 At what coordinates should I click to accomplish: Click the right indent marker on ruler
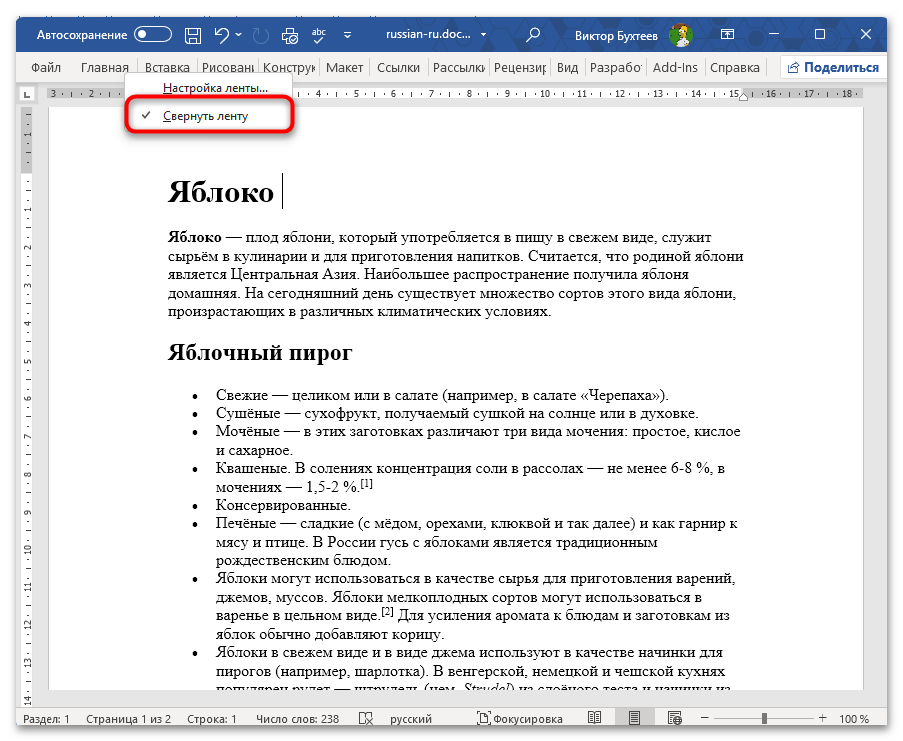[743, 97]
